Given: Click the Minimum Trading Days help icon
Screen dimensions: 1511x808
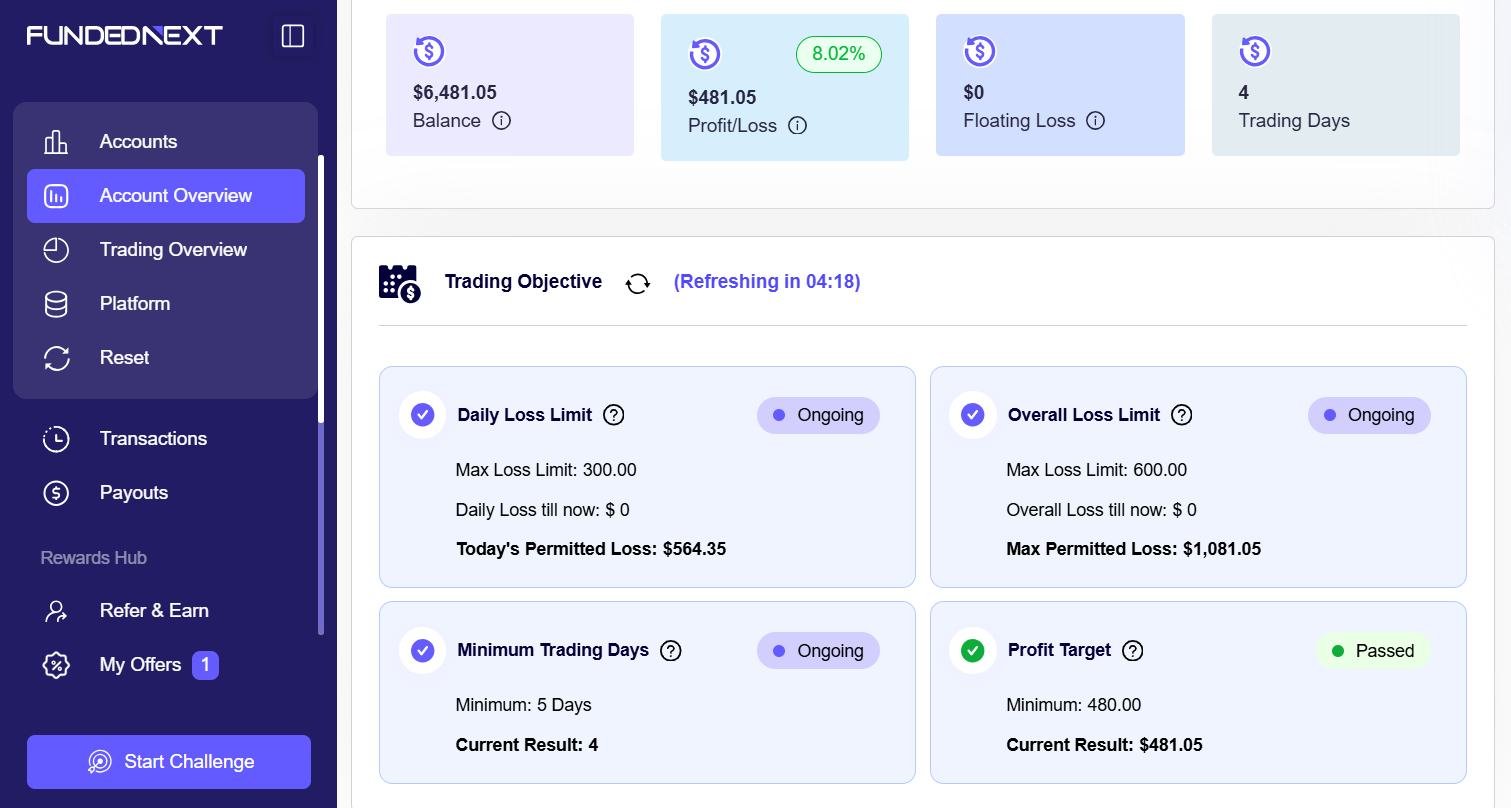Looking at the screenshot, I should pos(671,651).
